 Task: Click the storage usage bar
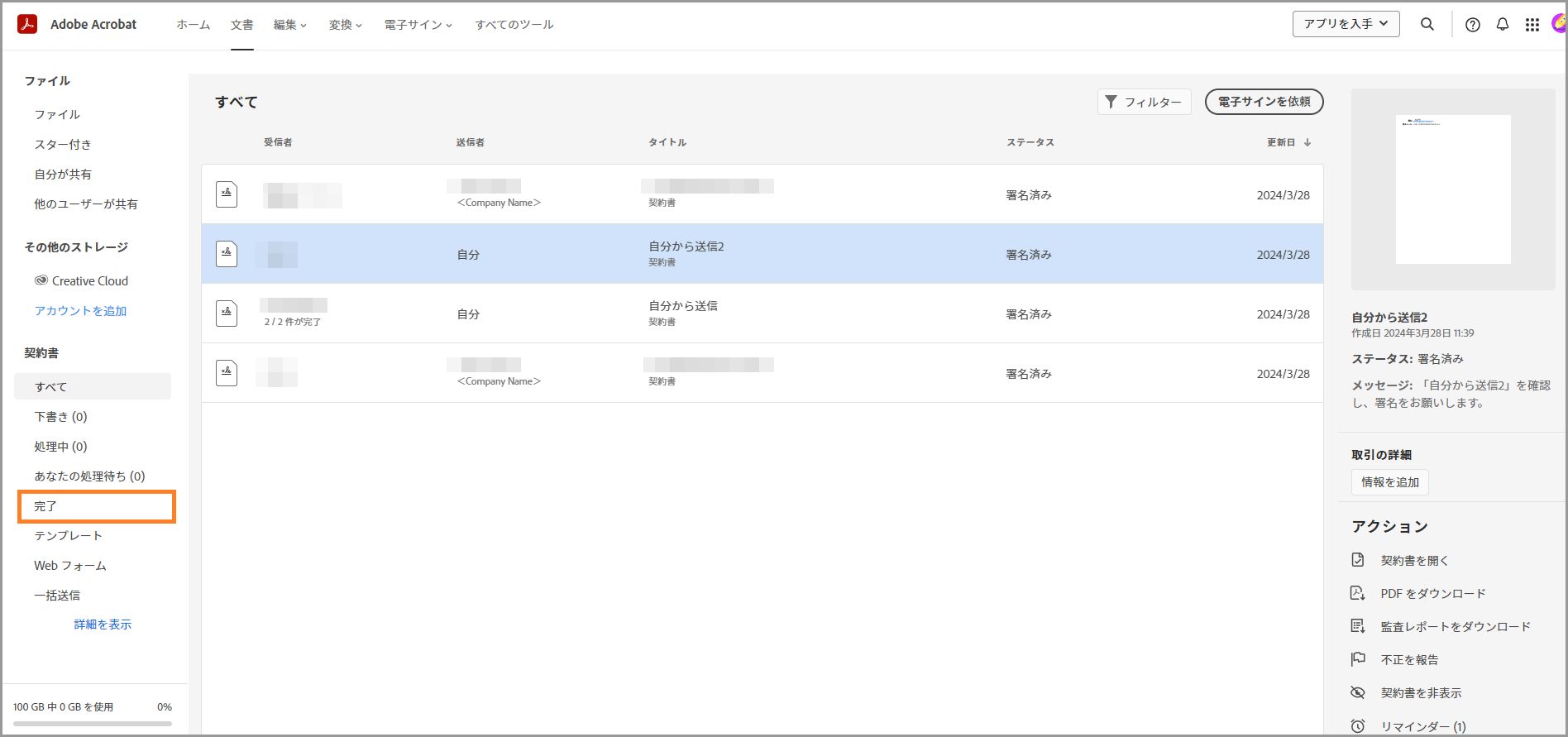coord(93,723)
